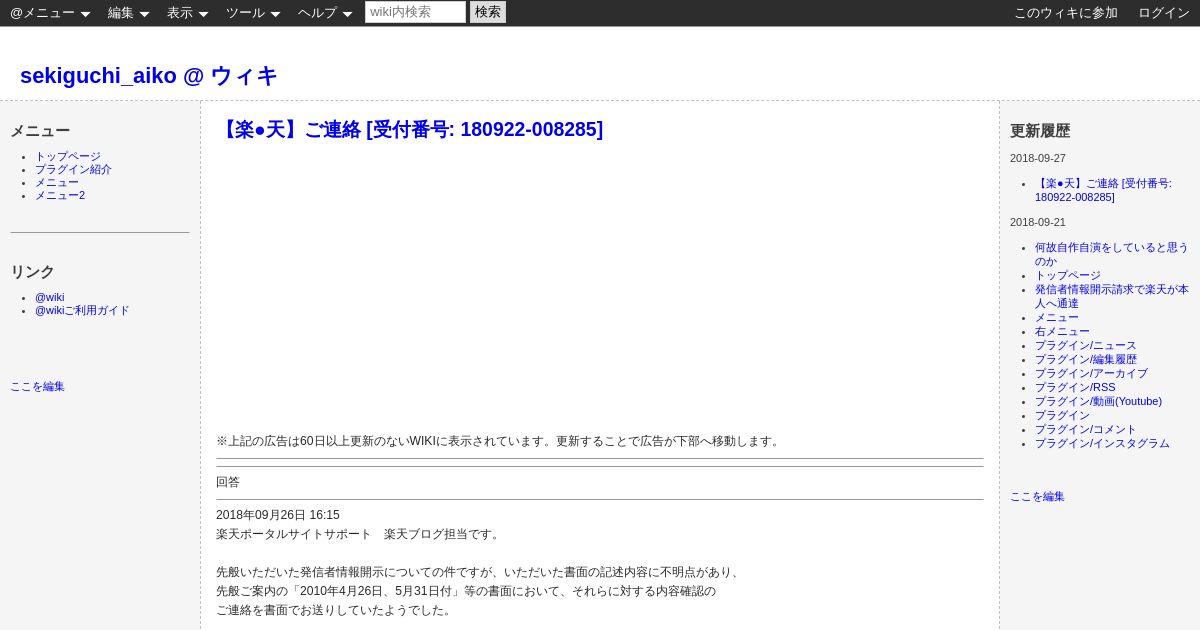The height and width of the screenshot is (630, 1200).
Task: Open メニュー in 更新履歴 list
Action: (x=1057, y=317)
